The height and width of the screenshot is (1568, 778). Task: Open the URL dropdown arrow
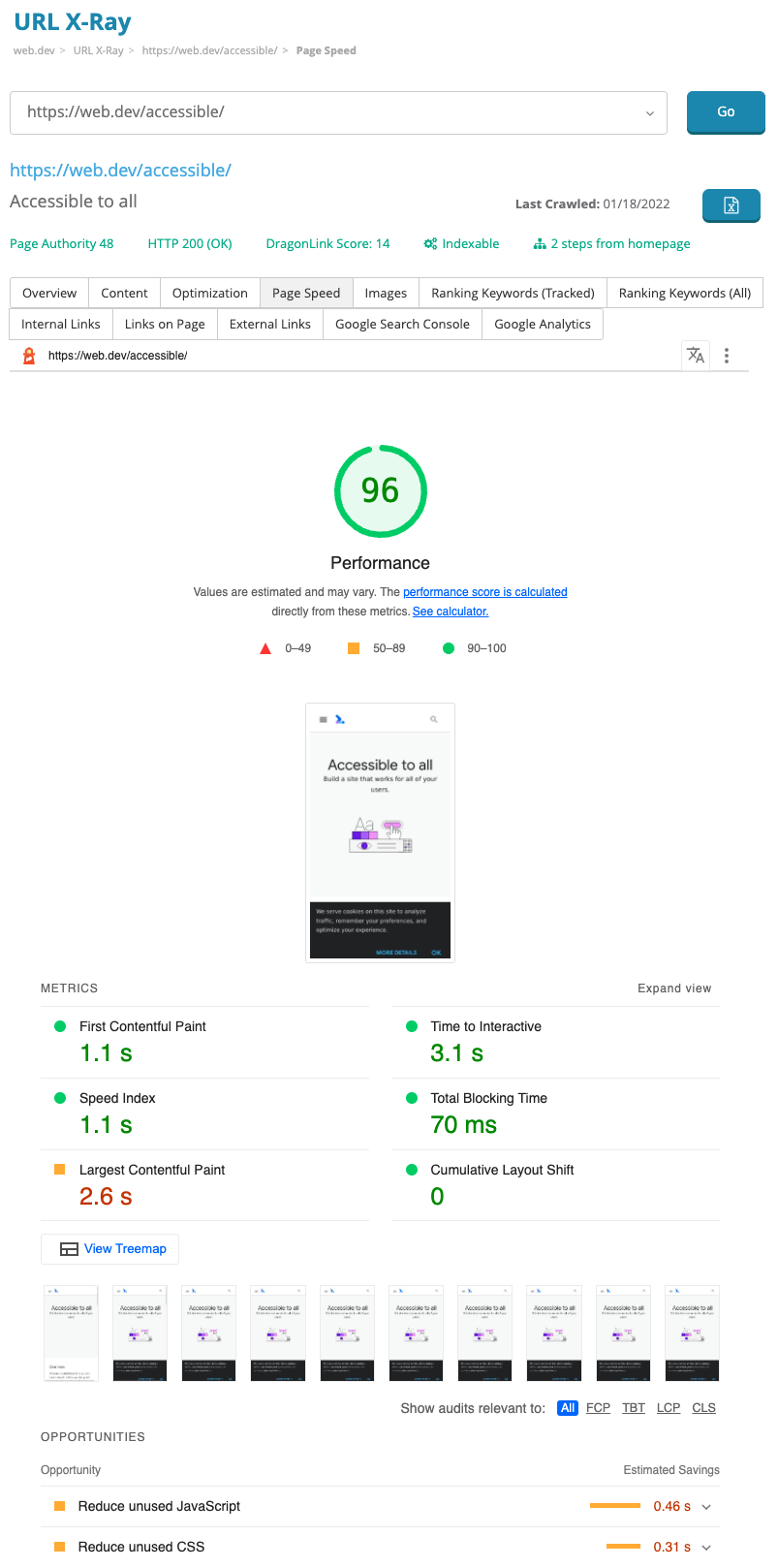point(650,113)
